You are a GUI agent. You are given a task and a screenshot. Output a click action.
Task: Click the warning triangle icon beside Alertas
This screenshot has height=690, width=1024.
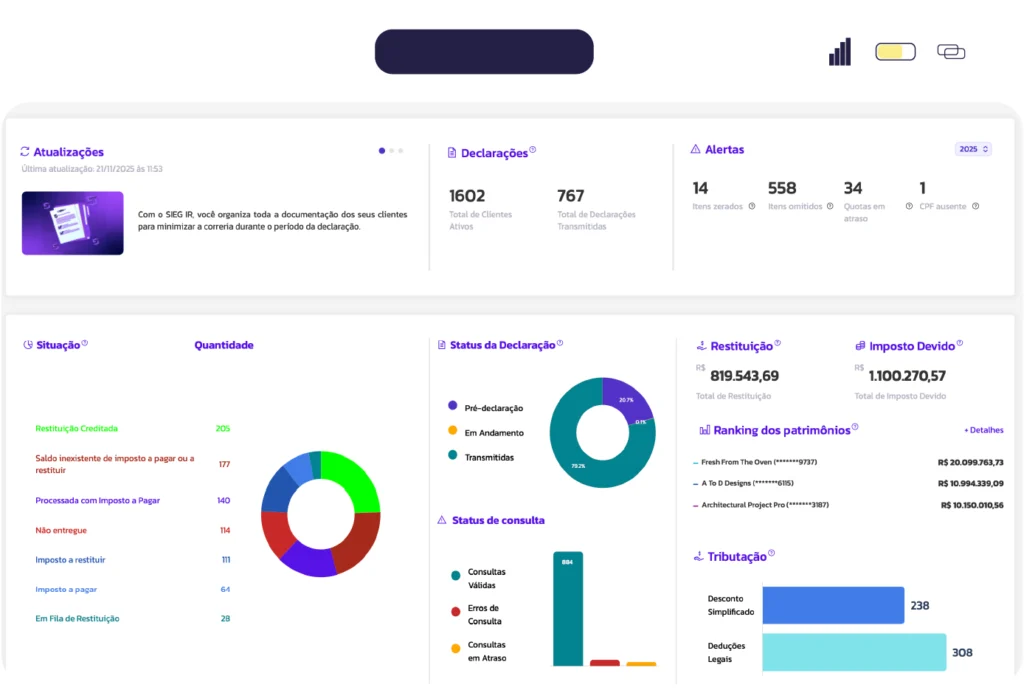click(695, 149)
